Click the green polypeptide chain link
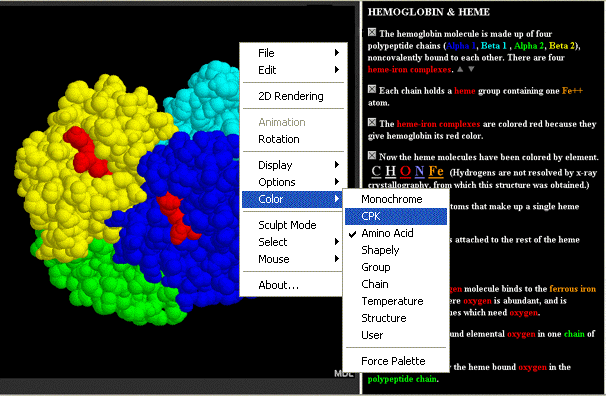This screenshot has height=396, width=606. tap(402, 379)
